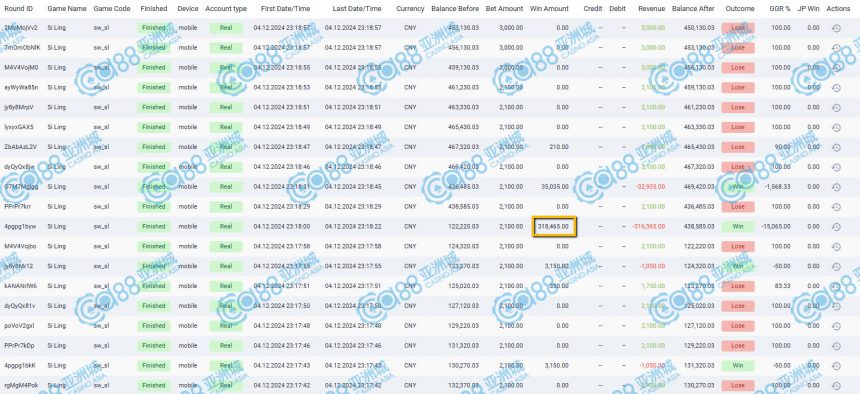Viewport: 860px width, 394px height.
Task: Open history action for round kANANrlW6
Action: pos(836,286)
